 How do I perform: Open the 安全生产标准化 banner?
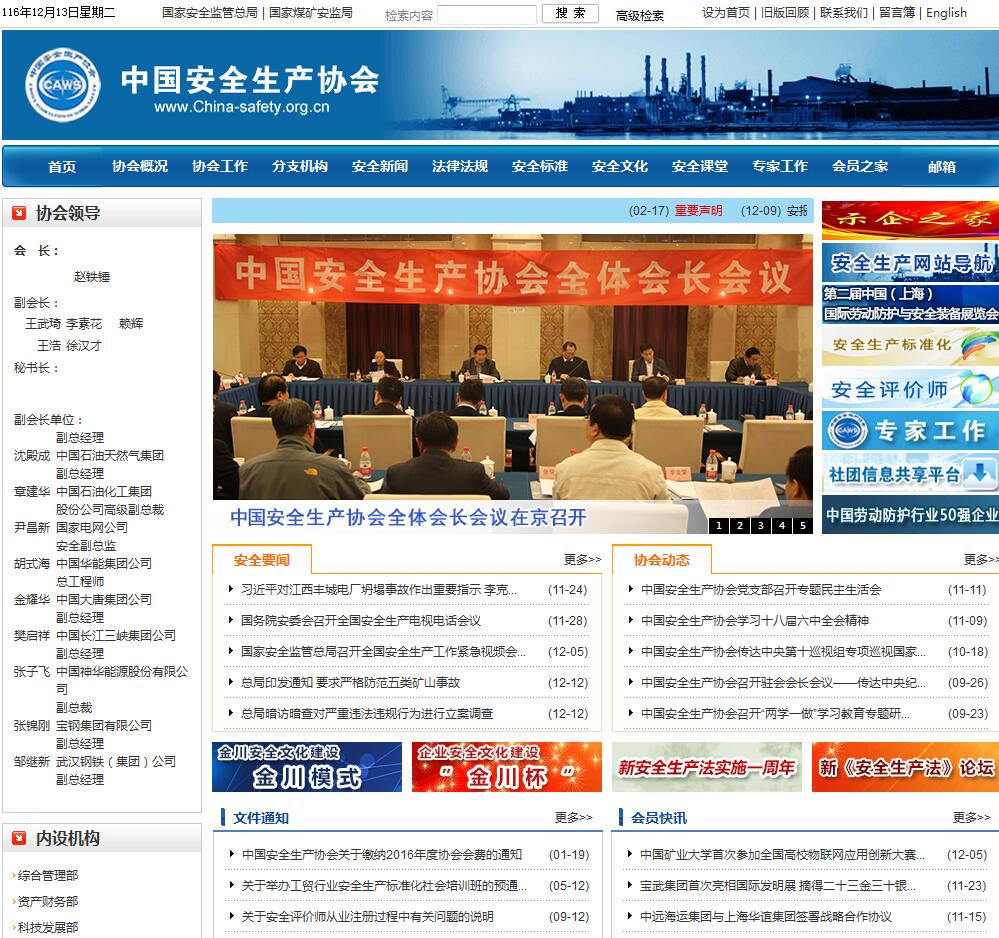click(x=910, y=346)
